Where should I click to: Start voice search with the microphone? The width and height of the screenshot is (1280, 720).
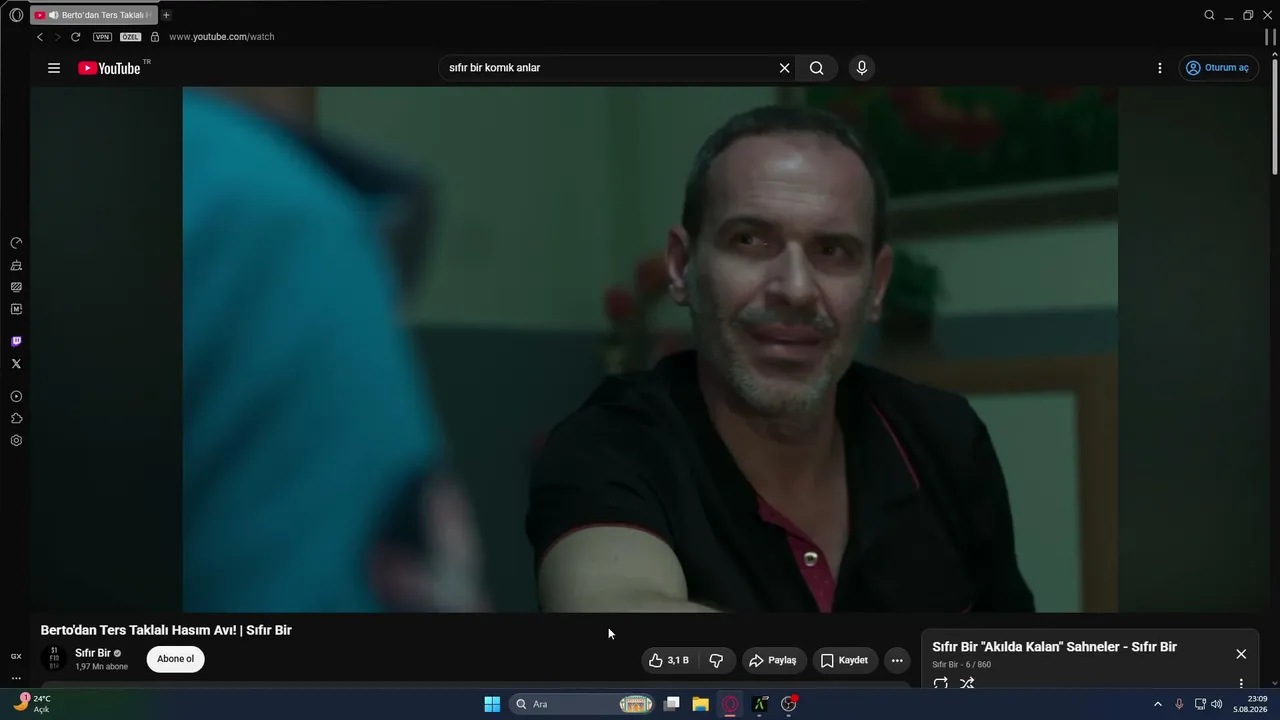(862, 68)
